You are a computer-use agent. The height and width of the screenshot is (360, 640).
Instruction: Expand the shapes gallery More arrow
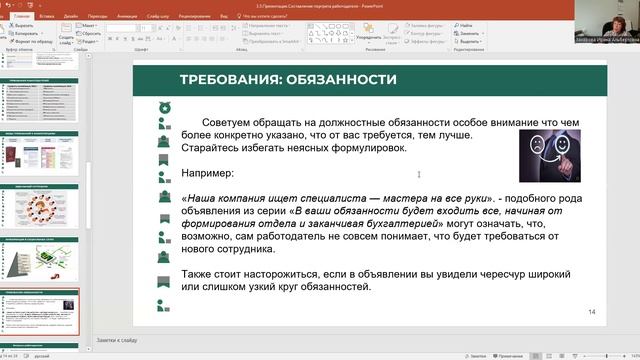tap(352, 40)
